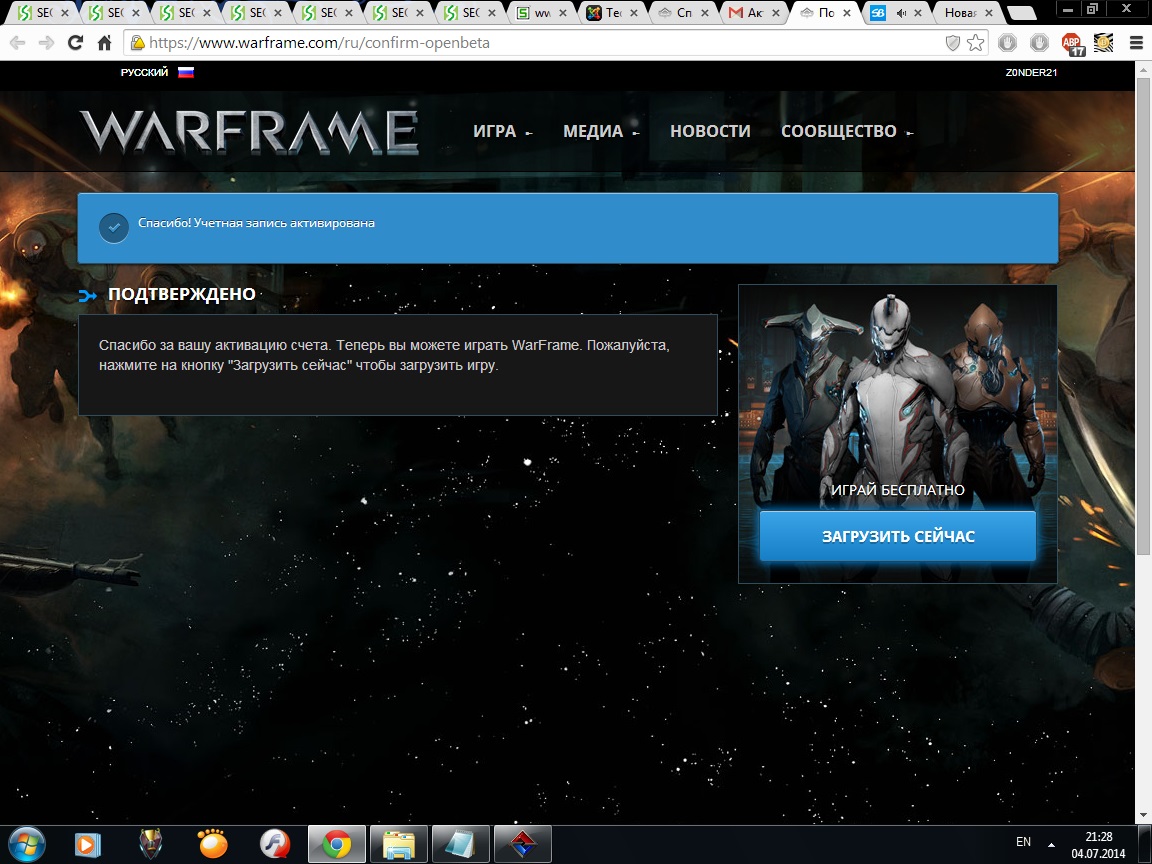Viewport: 1152px width, 864px height.
Task: Open the Chrome hamburger menu
Action: tap(1136, 43)
